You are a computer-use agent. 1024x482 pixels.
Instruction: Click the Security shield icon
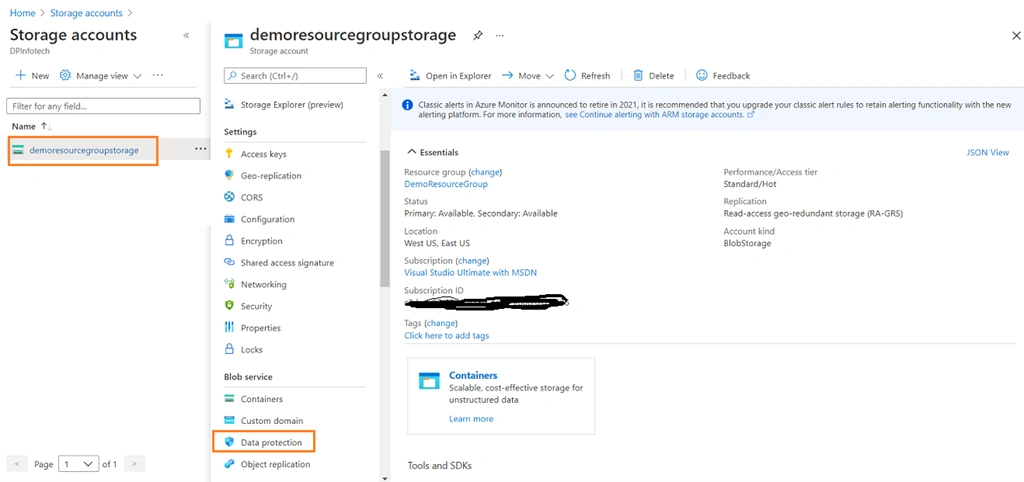pyautogui.click(x=229, y=306)
